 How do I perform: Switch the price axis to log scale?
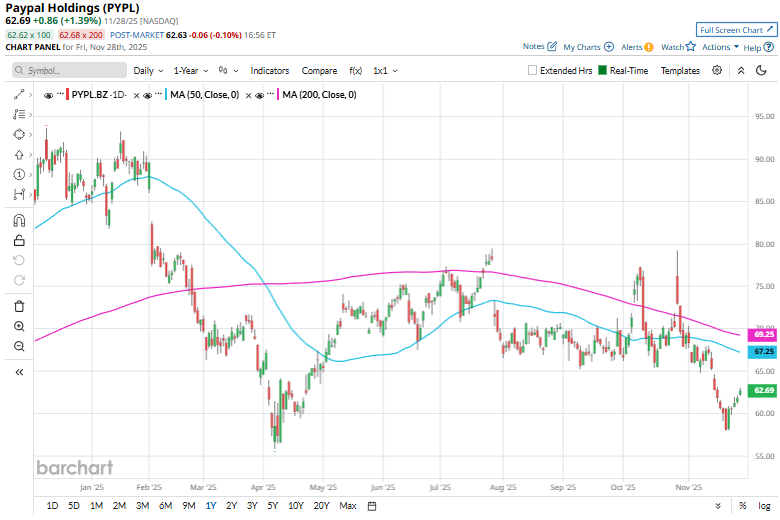764,506
